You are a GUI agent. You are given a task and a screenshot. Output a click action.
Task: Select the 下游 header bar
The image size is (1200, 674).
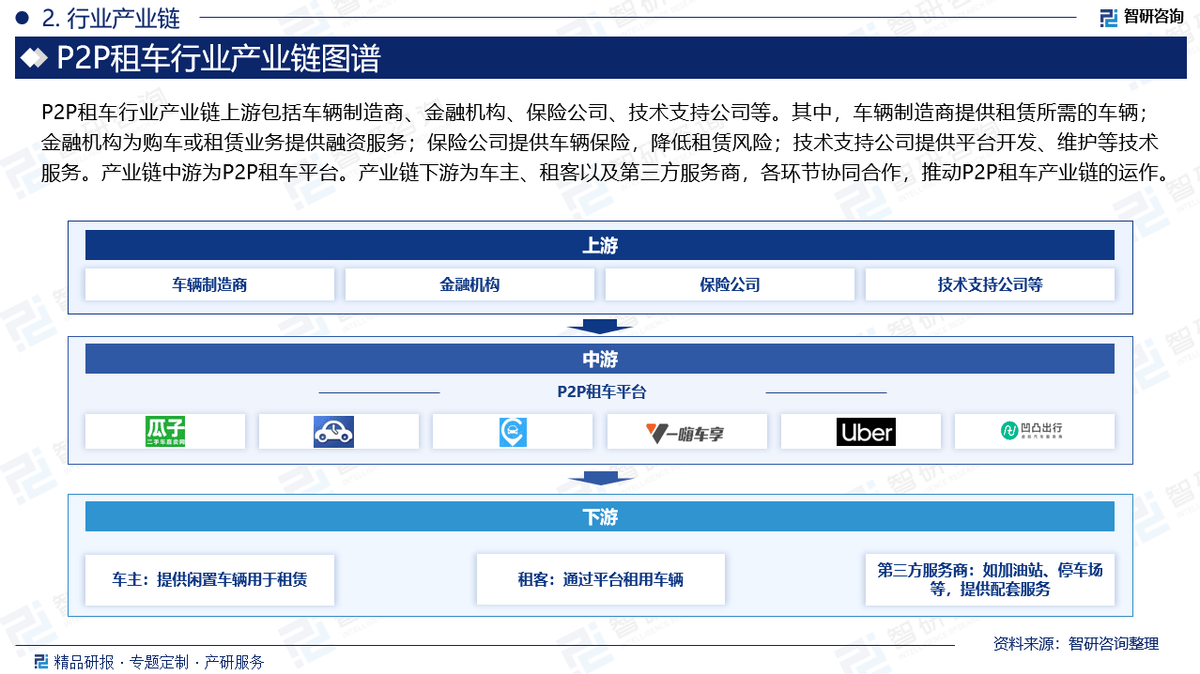point(600,517)
